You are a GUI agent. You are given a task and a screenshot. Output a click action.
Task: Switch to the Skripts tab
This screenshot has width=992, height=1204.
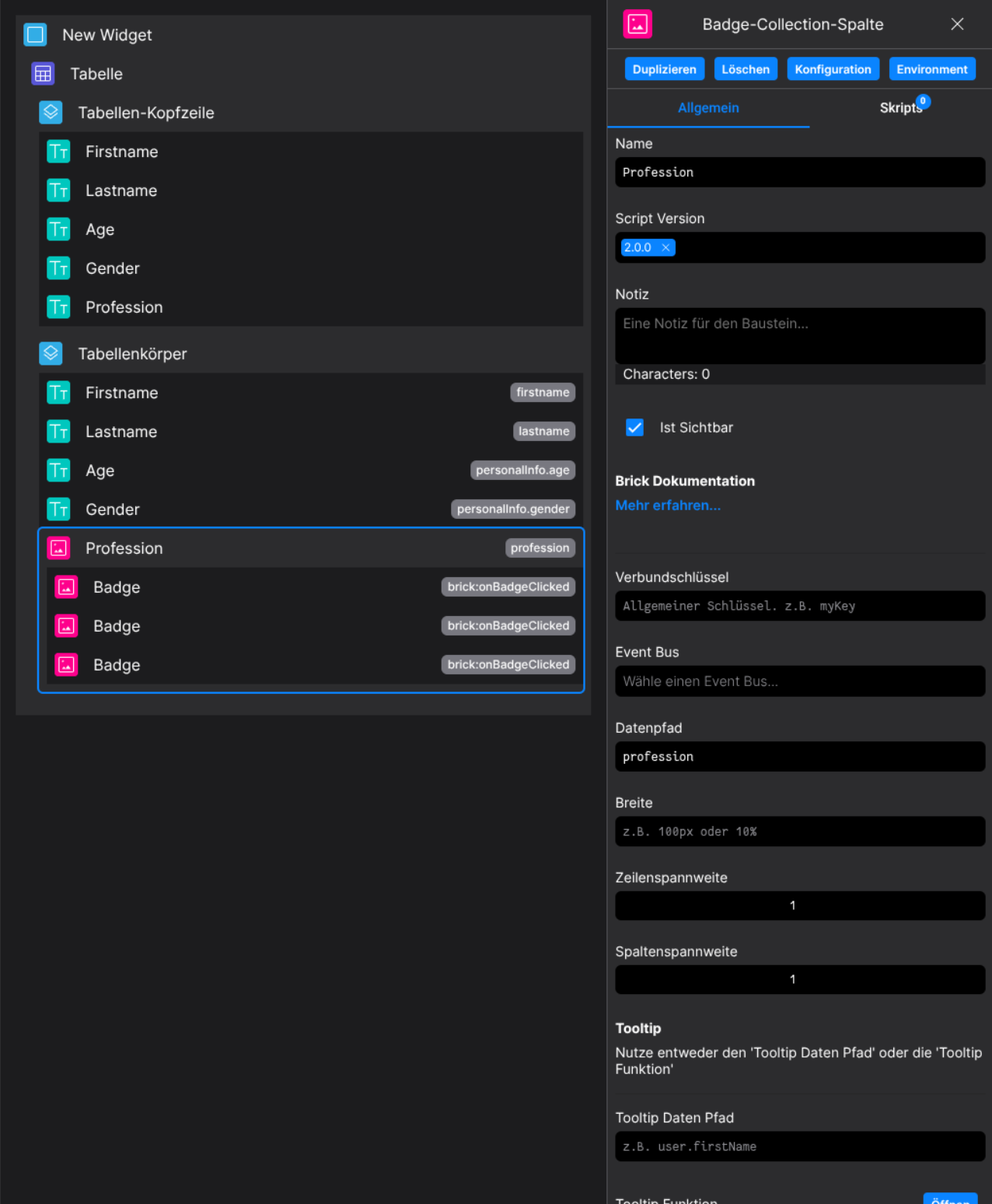pos(900,108)
